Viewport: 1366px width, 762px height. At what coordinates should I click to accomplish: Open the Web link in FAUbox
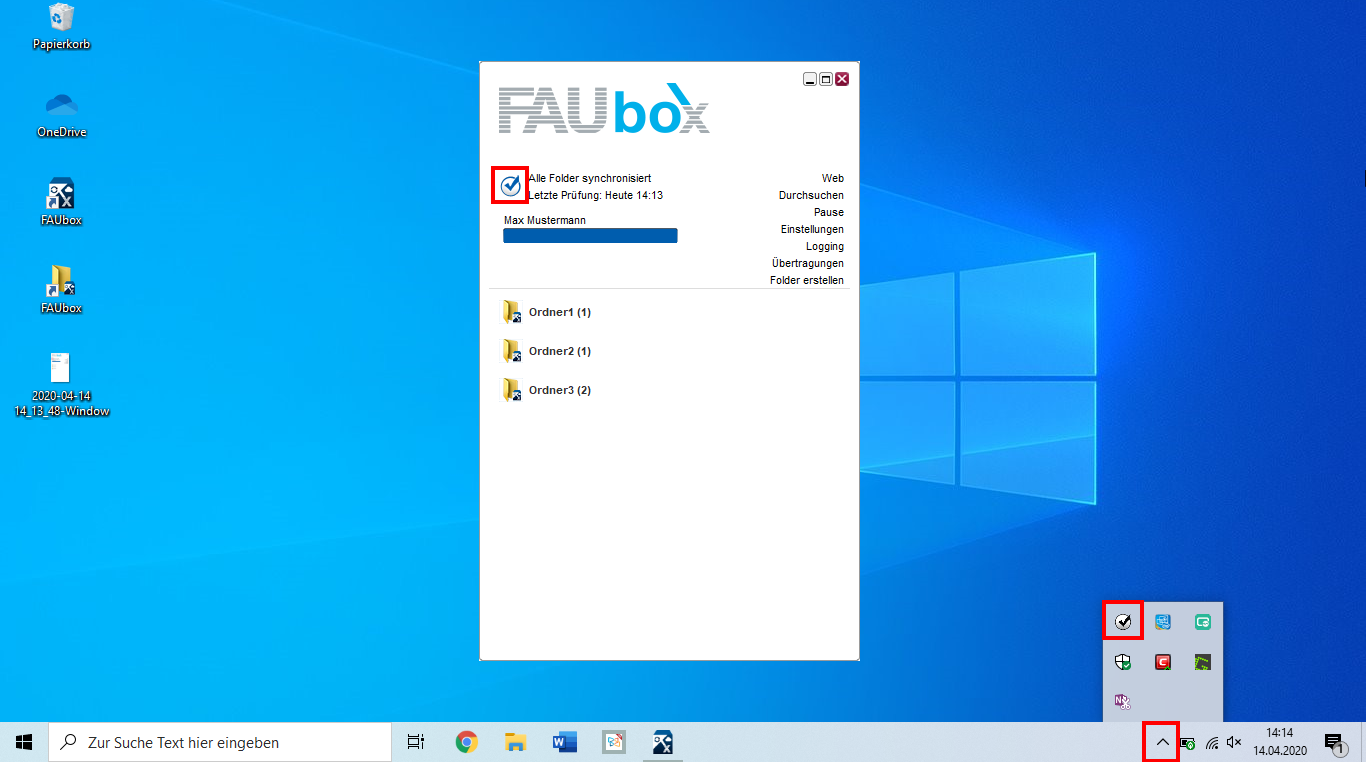(x=832, y=178)
